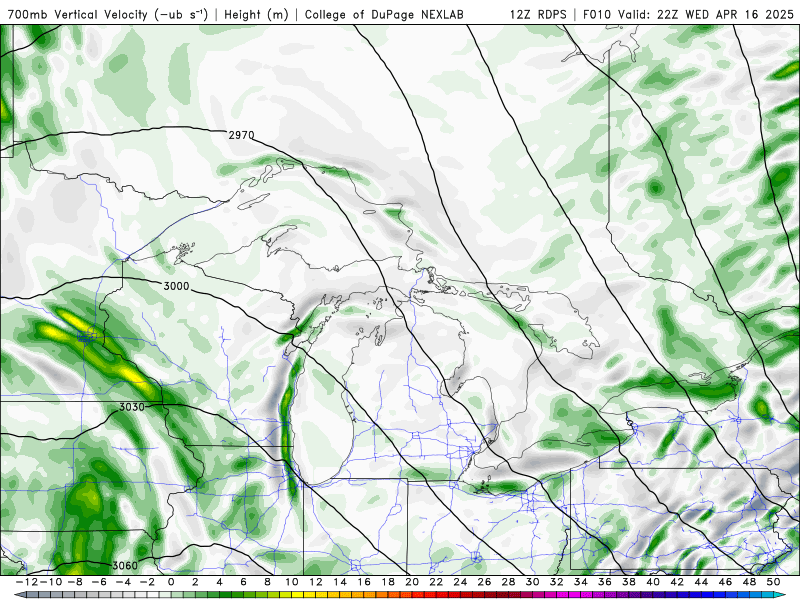Viewport: 800px width, 600px height.
Task: Click the 4 value on the color scale
Action: click(219, 582)
